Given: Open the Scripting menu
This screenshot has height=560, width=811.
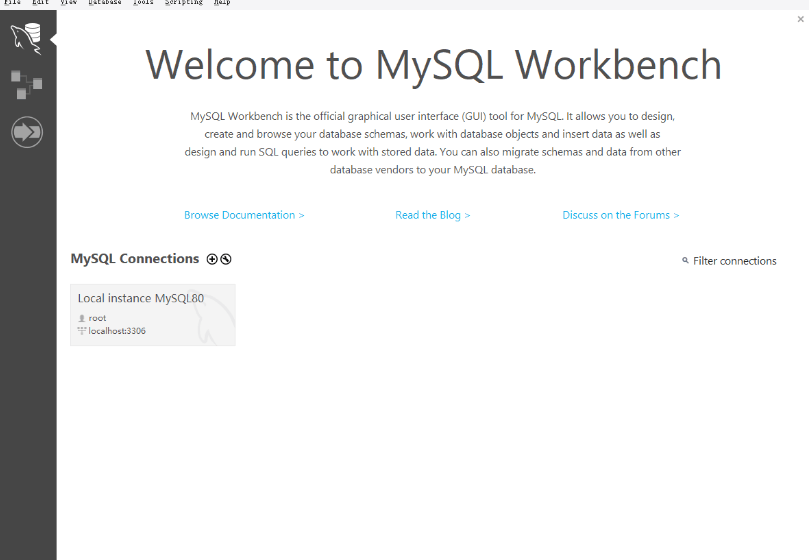Looking at the screenshot, I should [x=184, y=3].
